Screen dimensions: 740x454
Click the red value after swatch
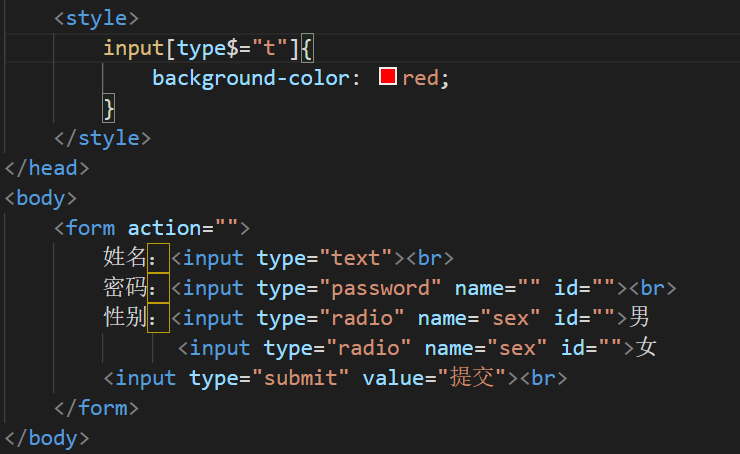click(420, 78)
